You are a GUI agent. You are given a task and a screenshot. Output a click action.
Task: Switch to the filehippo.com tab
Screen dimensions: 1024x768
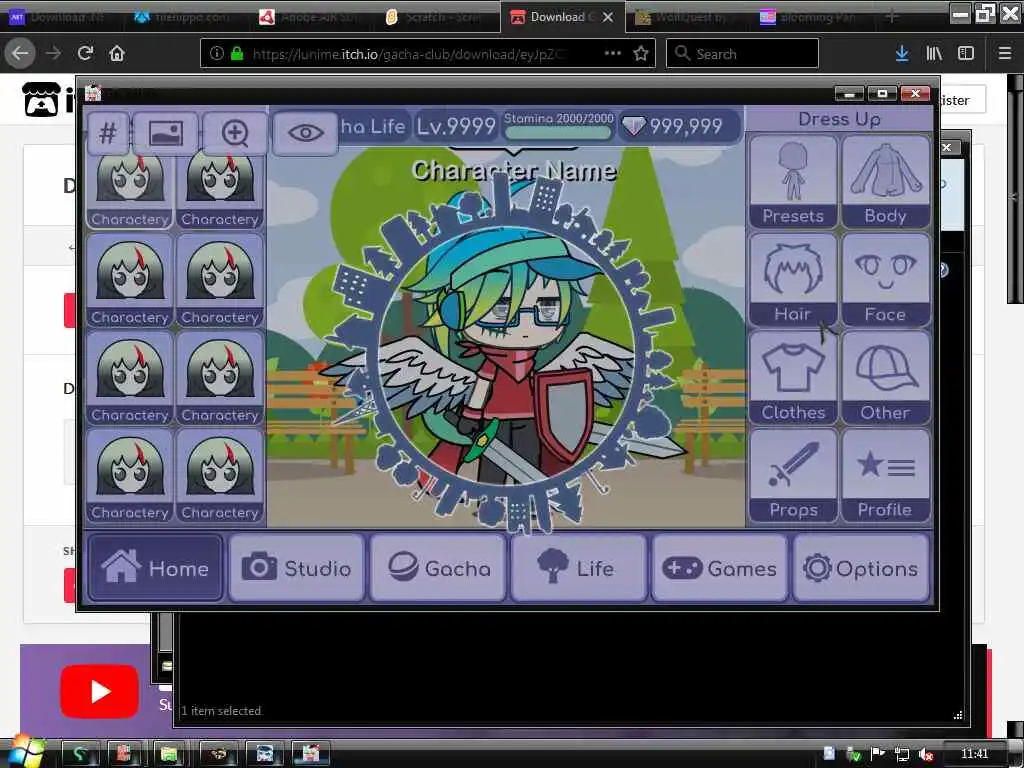tap(184, 17)
